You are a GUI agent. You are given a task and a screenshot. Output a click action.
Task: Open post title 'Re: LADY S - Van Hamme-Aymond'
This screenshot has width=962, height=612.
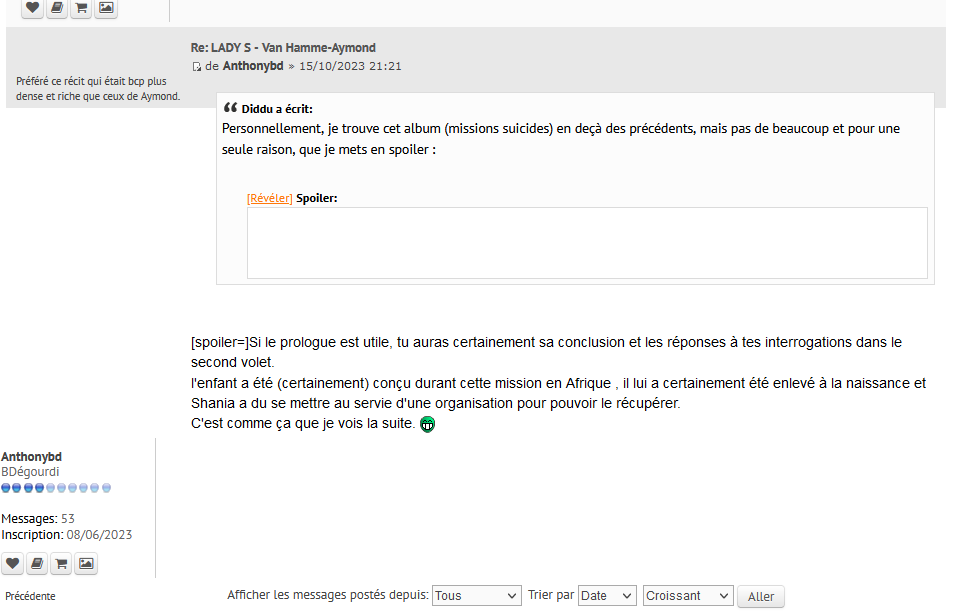[x=283, y=48]
